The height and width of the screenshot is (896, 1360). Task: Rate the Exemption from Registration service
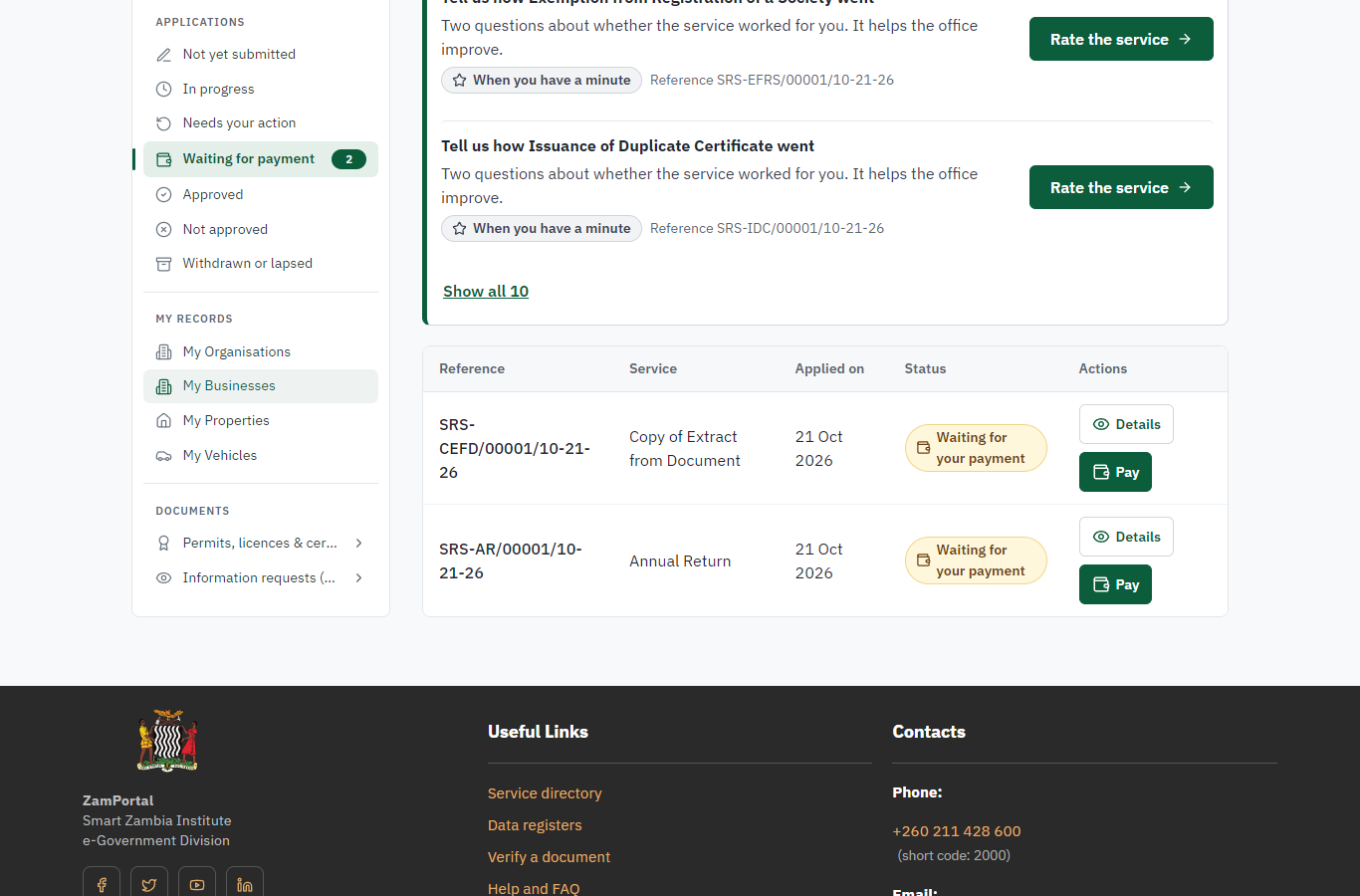tap(1121, 39)
